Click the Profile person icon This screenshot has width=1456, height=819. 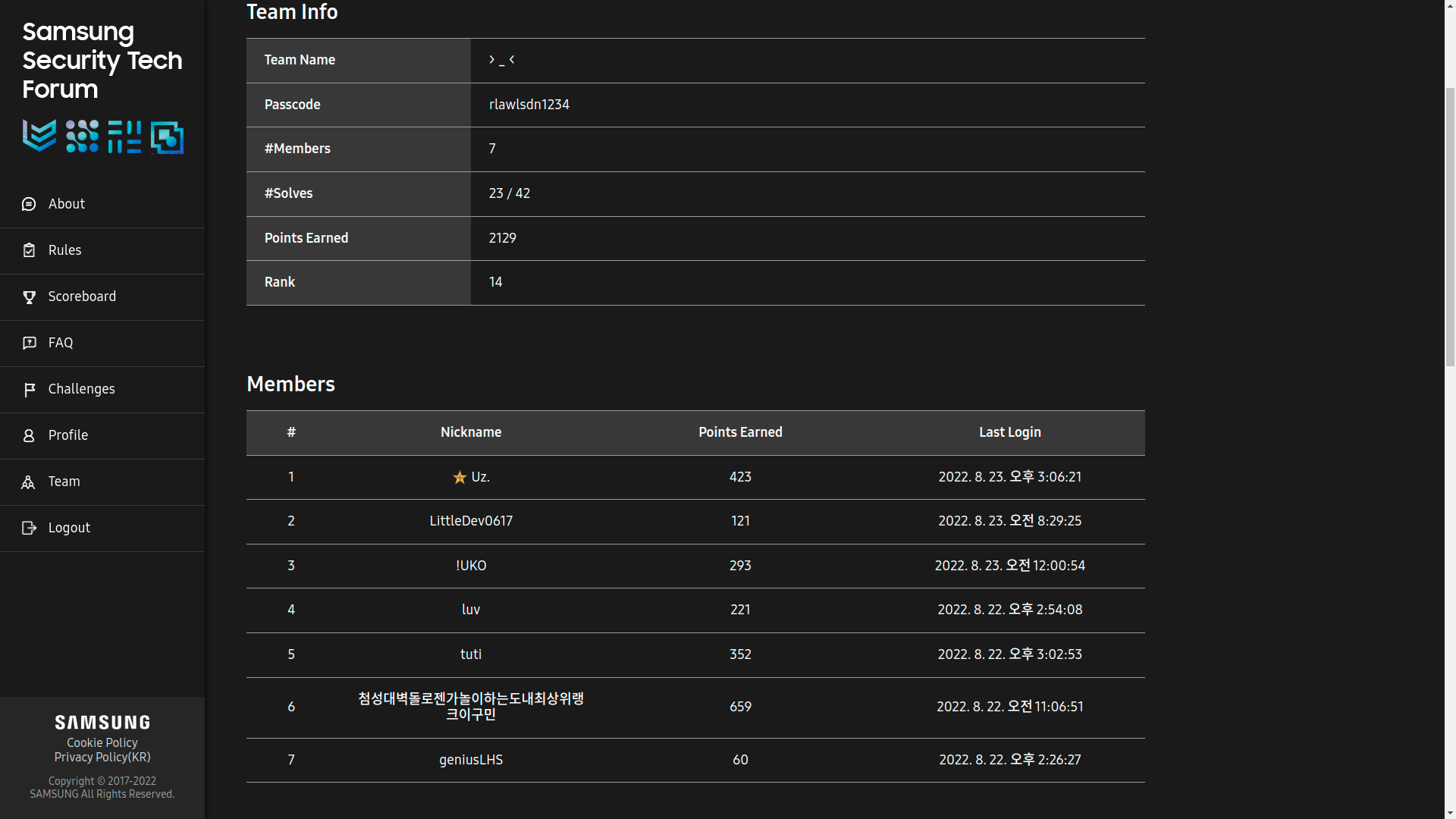click(x=29, y=435)
